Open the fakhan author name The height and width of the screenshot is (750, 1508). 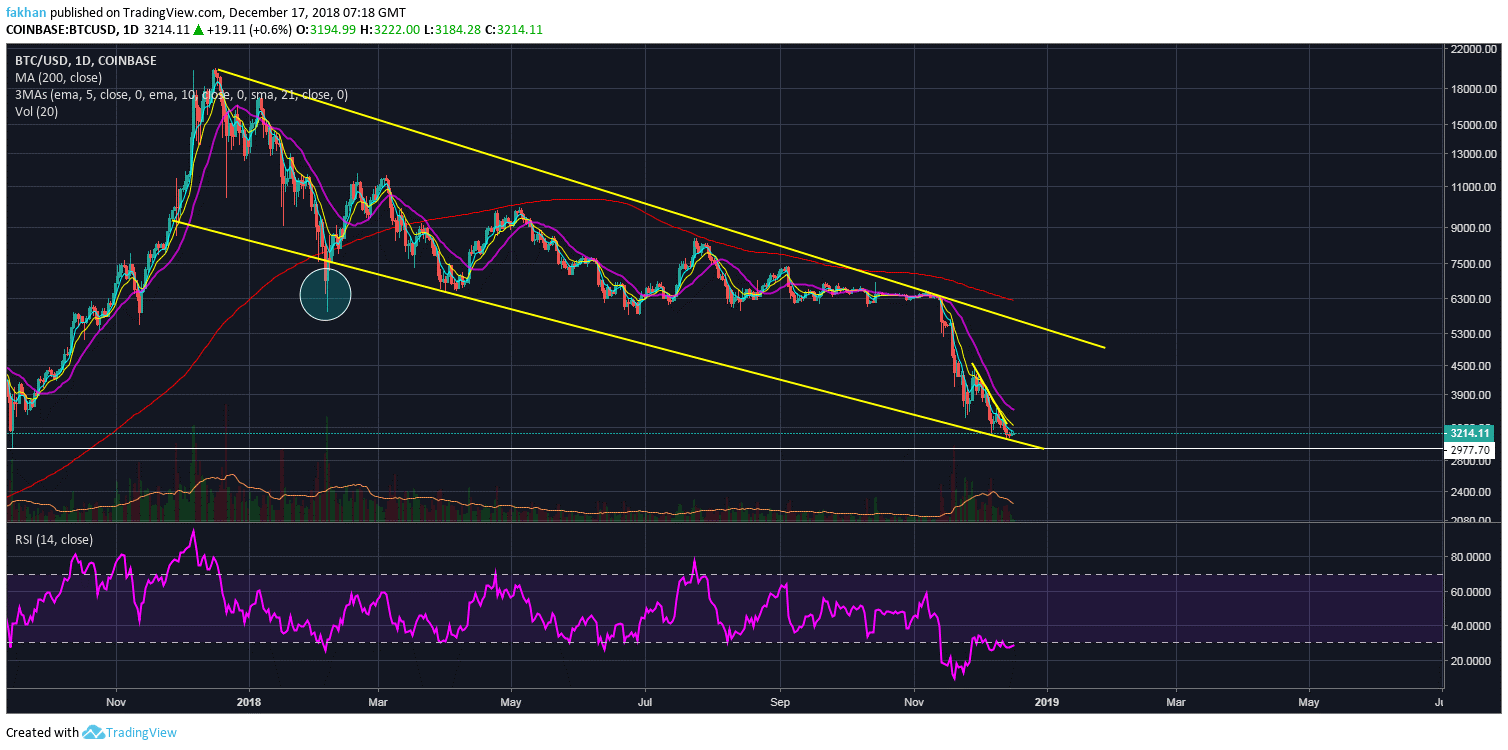point(25,12)
